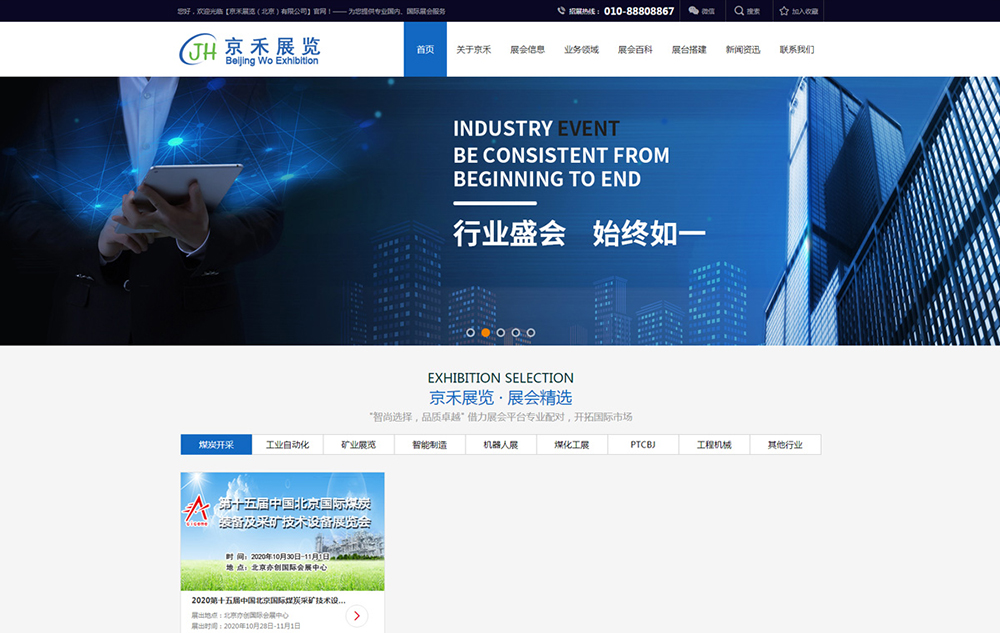This screenshot has height=633, width=1000.
Task: Go to 联系我们 contact page
Action: 797,50
